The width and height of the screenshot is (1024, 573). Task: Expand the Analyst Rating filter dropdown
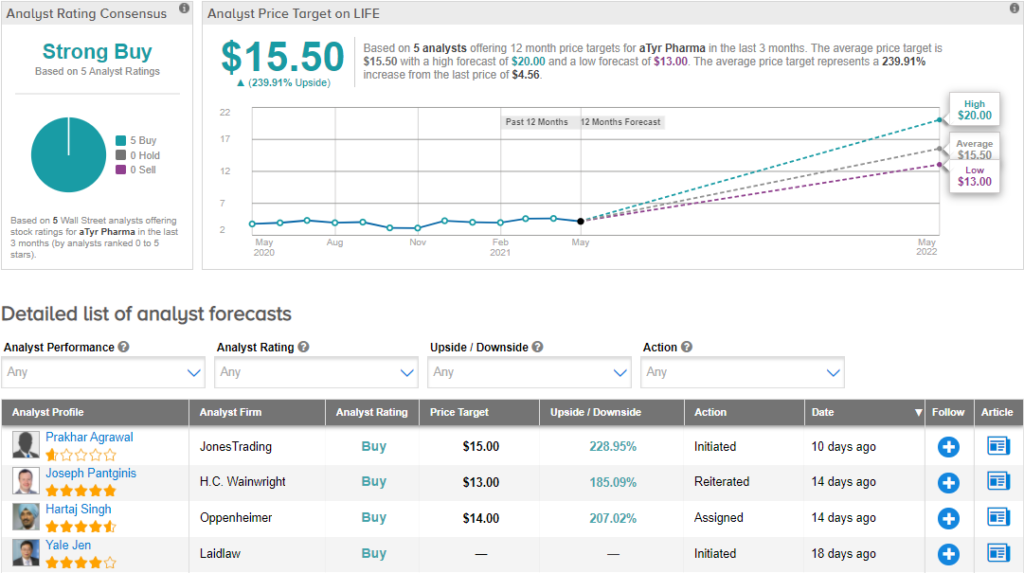pos(316,372)
